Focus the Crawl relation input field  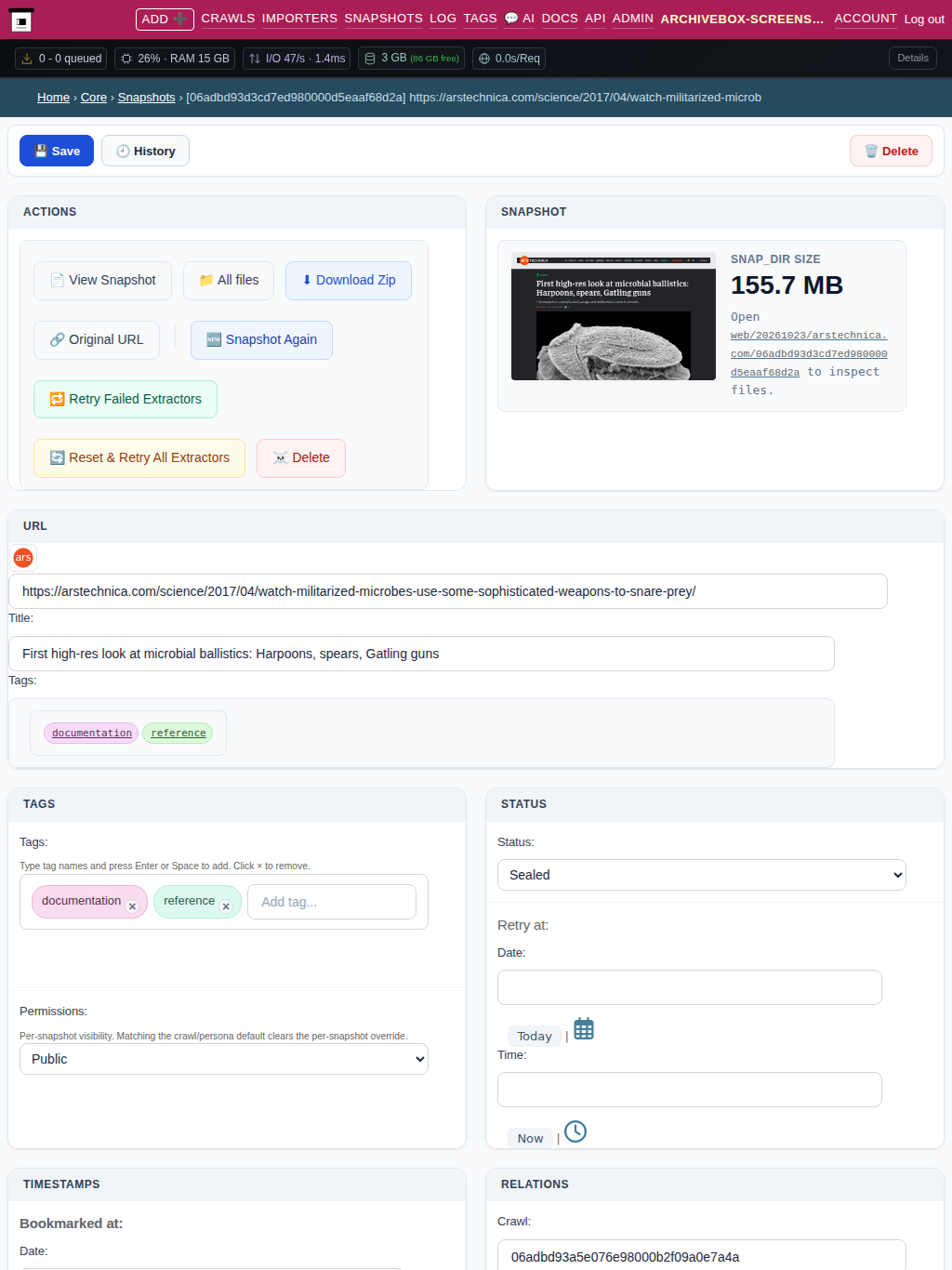[x=702, y=1255]
